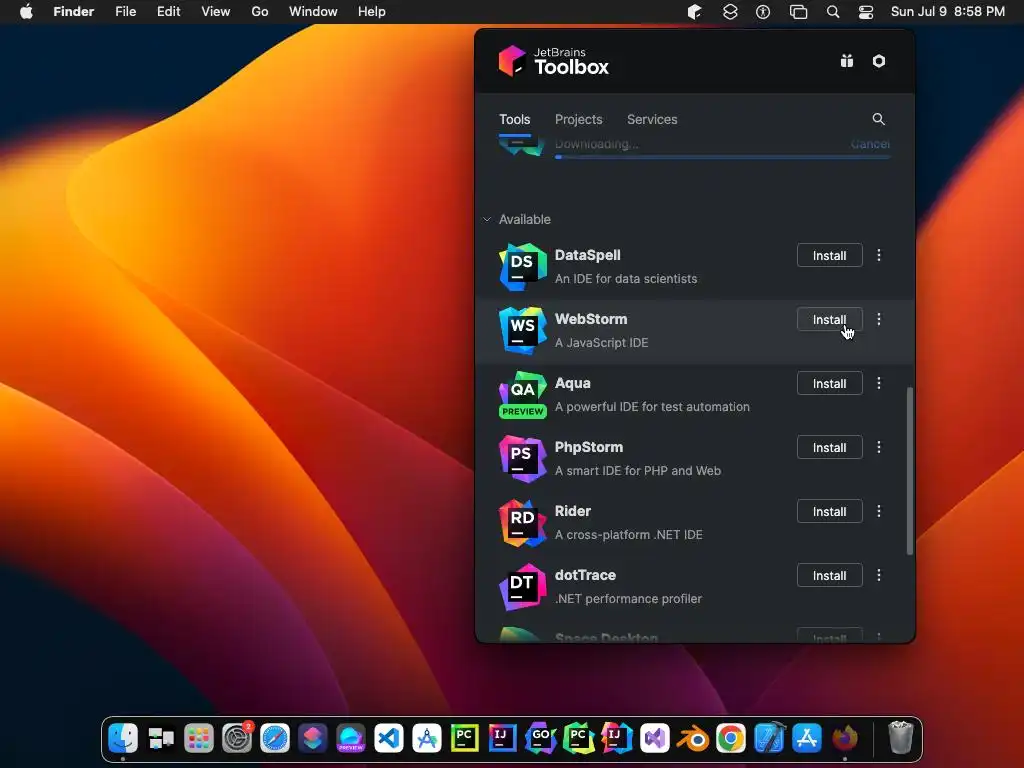The image size is (1024, 768).
Task: Click the Aqua QA preview logo icon
Action: [x=522, y=394]
